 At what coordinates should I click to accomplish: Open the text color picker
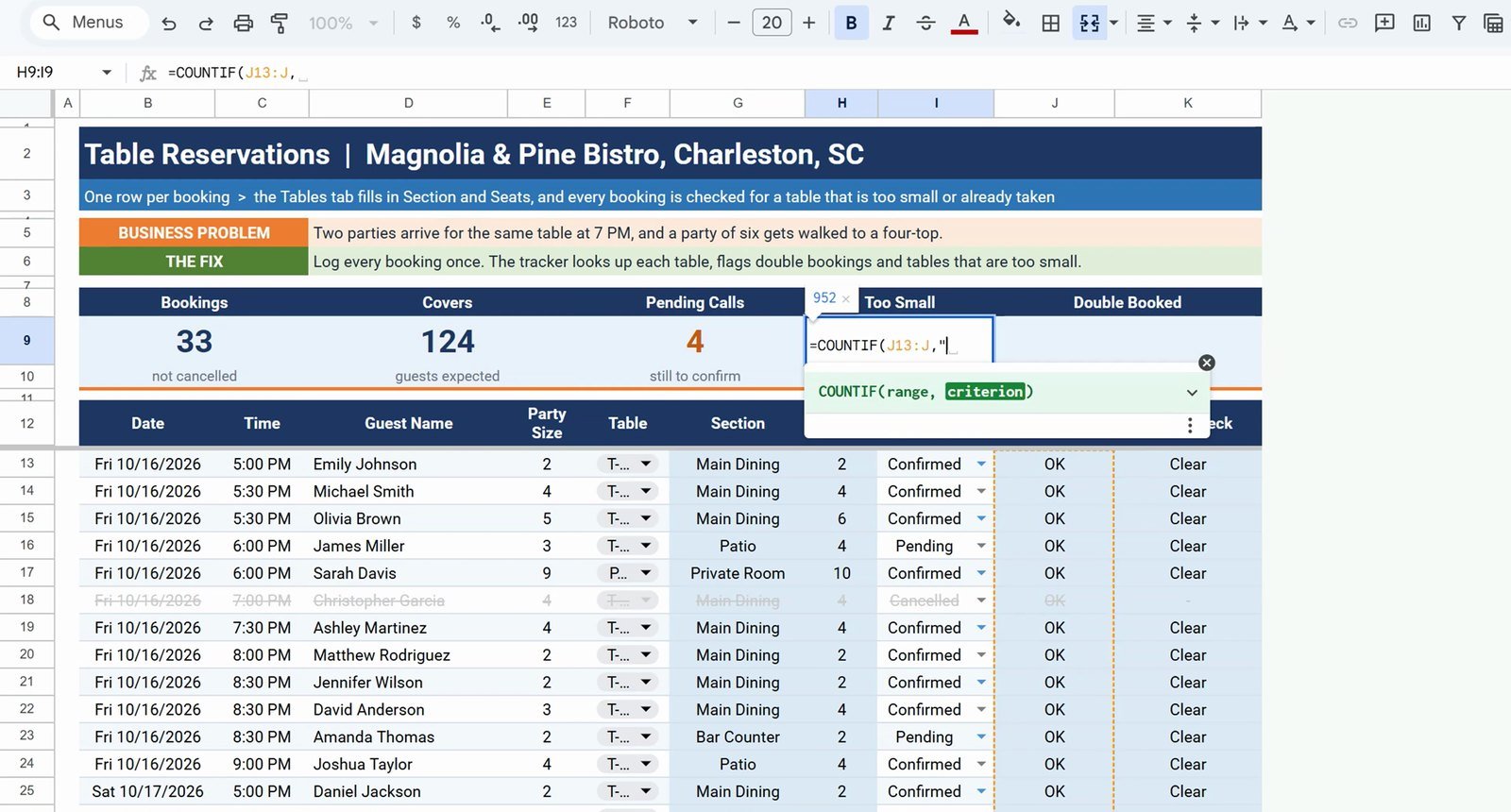point(963,23)
